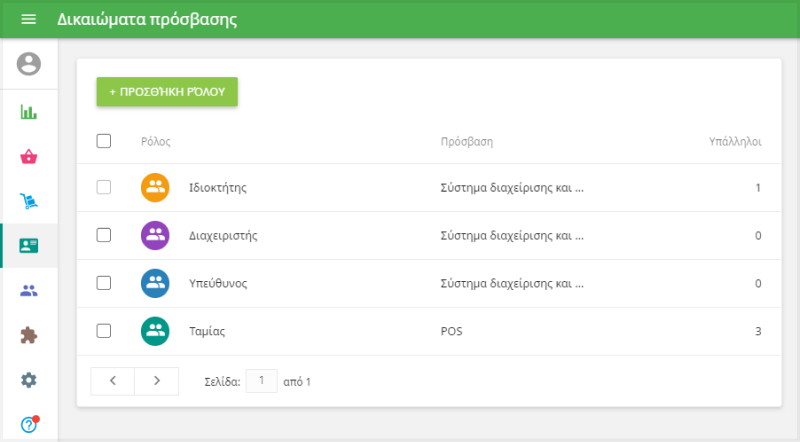The height and width of the screenshot is (442, 800).
Task: Click the ΠΡΟΣΘΗΚΗ ΡΟΛΟΥ button
Action: (x=167, y=91)
